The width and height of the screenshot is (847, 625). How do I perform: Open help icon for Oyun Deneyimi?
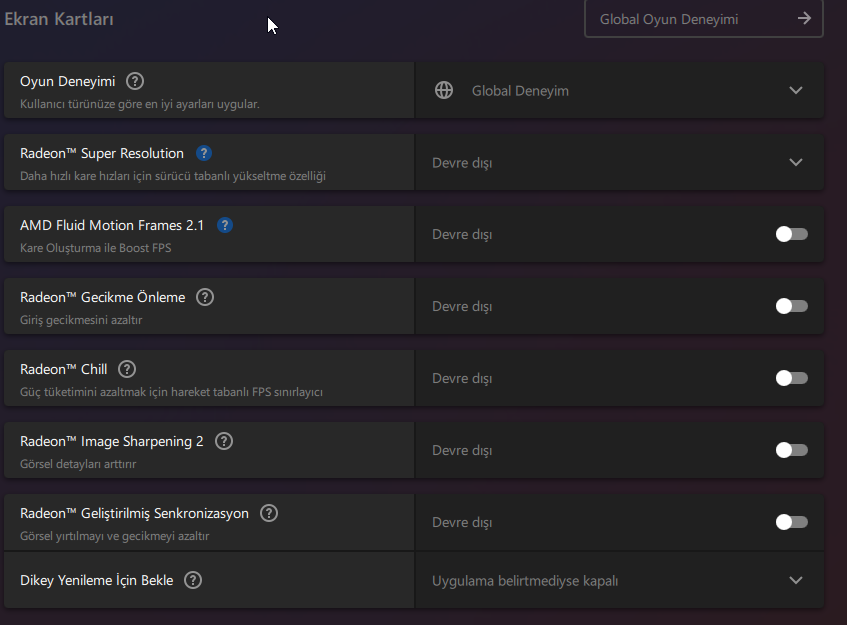click(135, 81)
